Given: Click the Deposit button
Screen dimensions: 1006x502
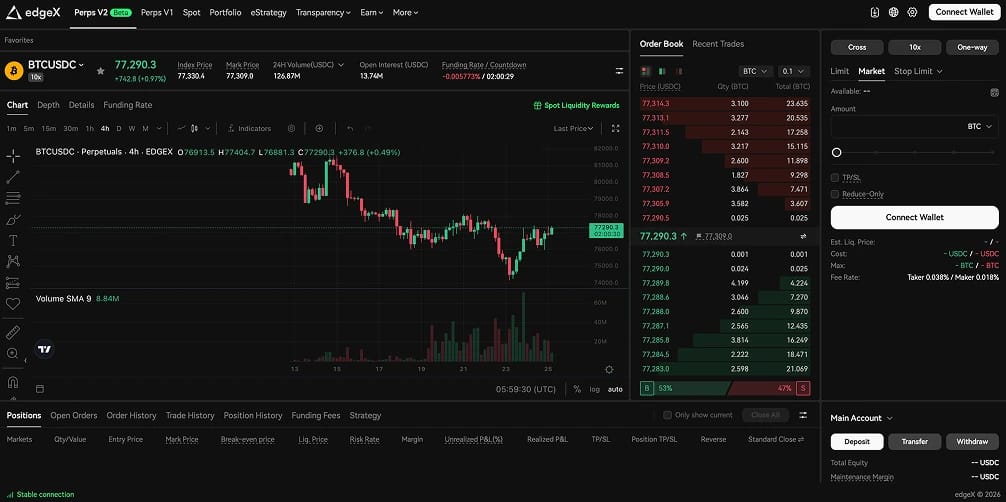Looking at the screenshot, I should coord(857,442).
